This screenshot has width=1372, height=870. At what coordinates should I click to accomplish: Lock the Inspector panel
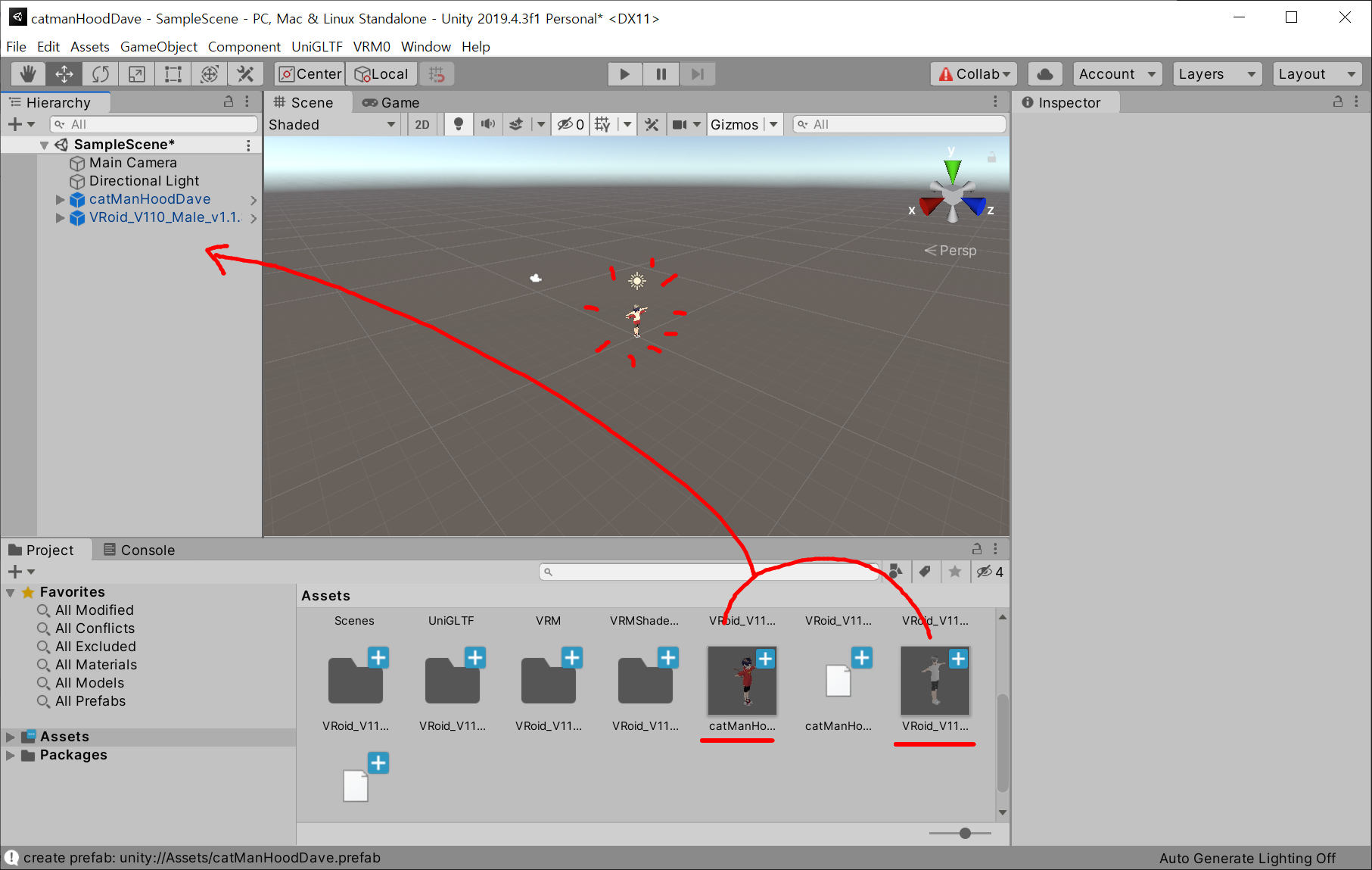1338,101
